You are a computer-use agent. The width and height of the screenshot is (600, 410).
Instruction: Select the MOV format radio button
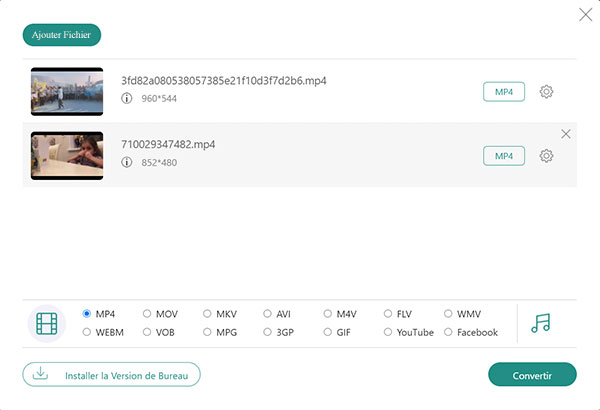(x=148, y=314)
